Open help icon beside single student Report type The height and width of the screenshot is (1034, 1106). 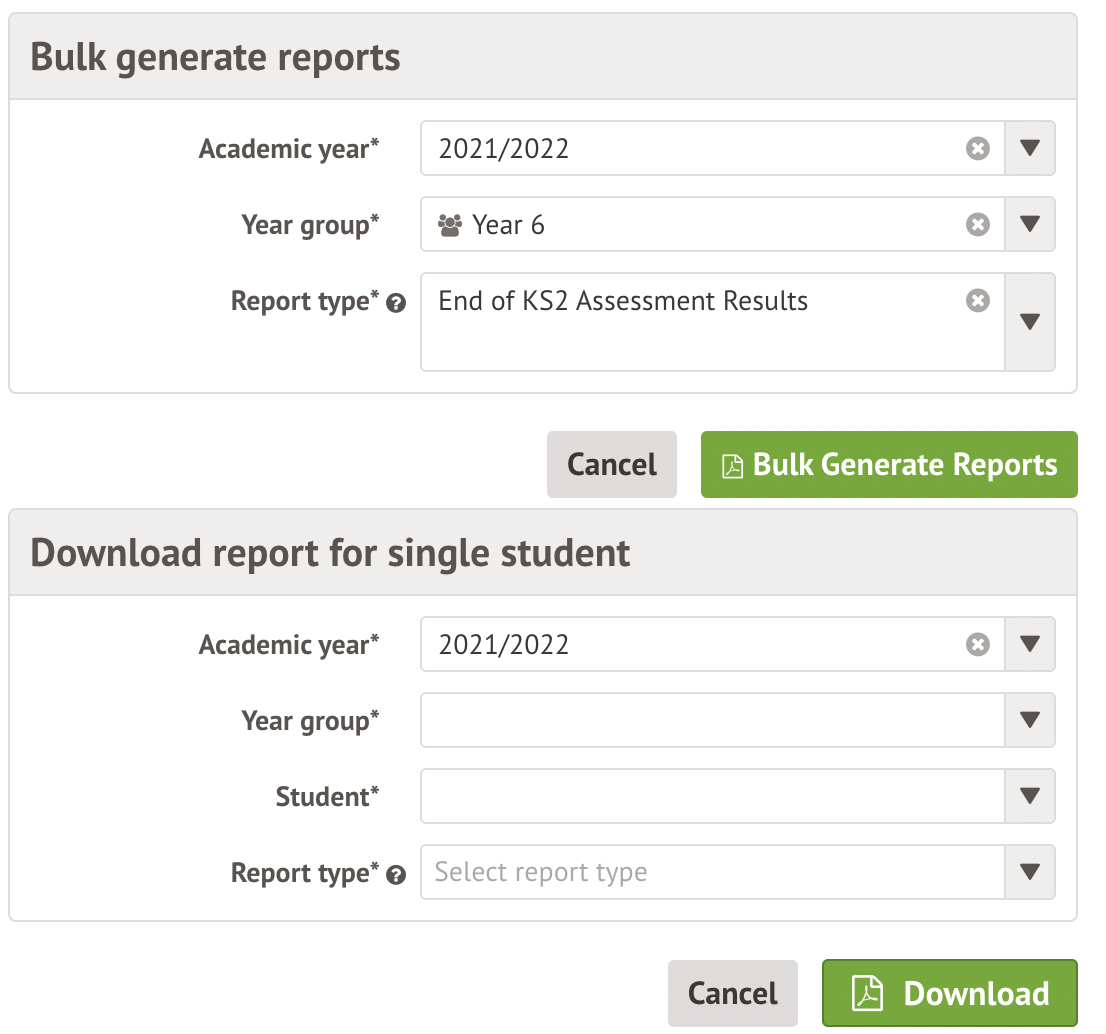pyautogui.click(x=396, y=875)
